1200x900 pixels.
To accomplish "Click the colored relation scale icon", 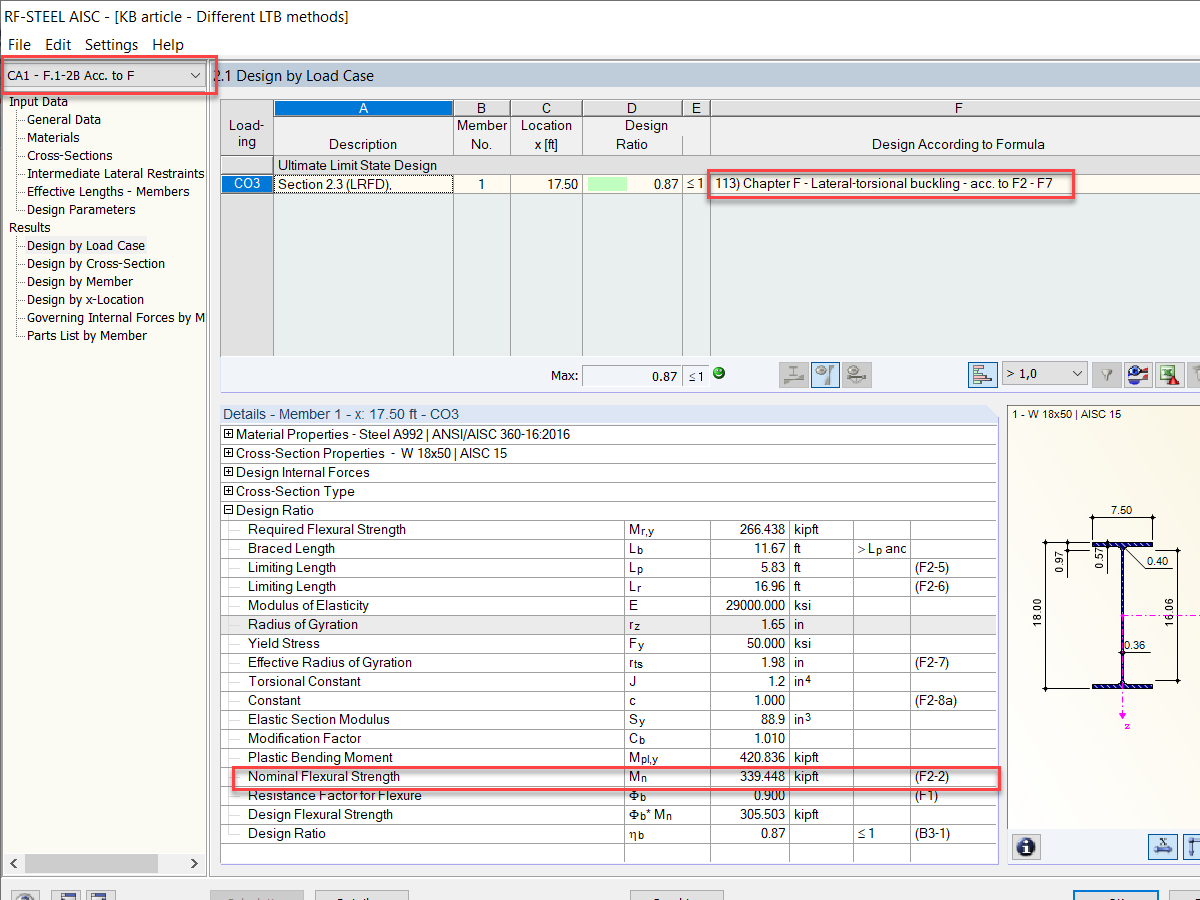I will pos(1138,374).
